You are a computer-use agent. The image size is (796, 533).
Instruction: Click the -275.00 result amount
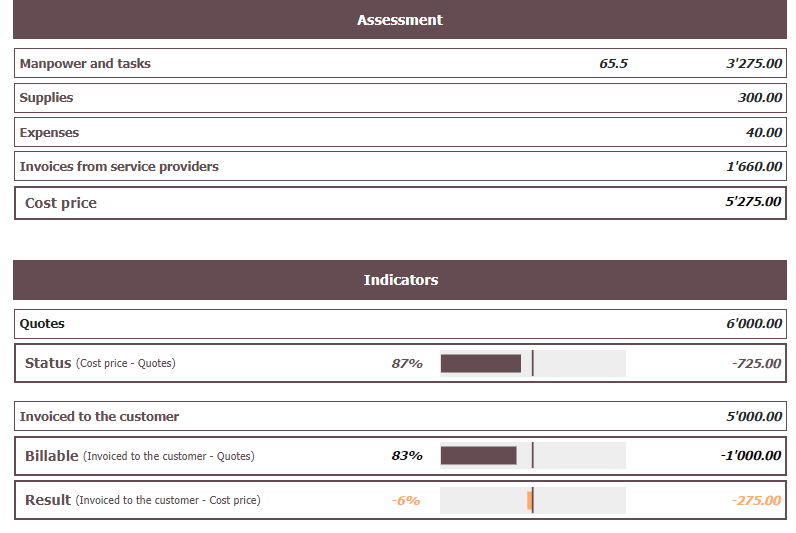(755, 500)
